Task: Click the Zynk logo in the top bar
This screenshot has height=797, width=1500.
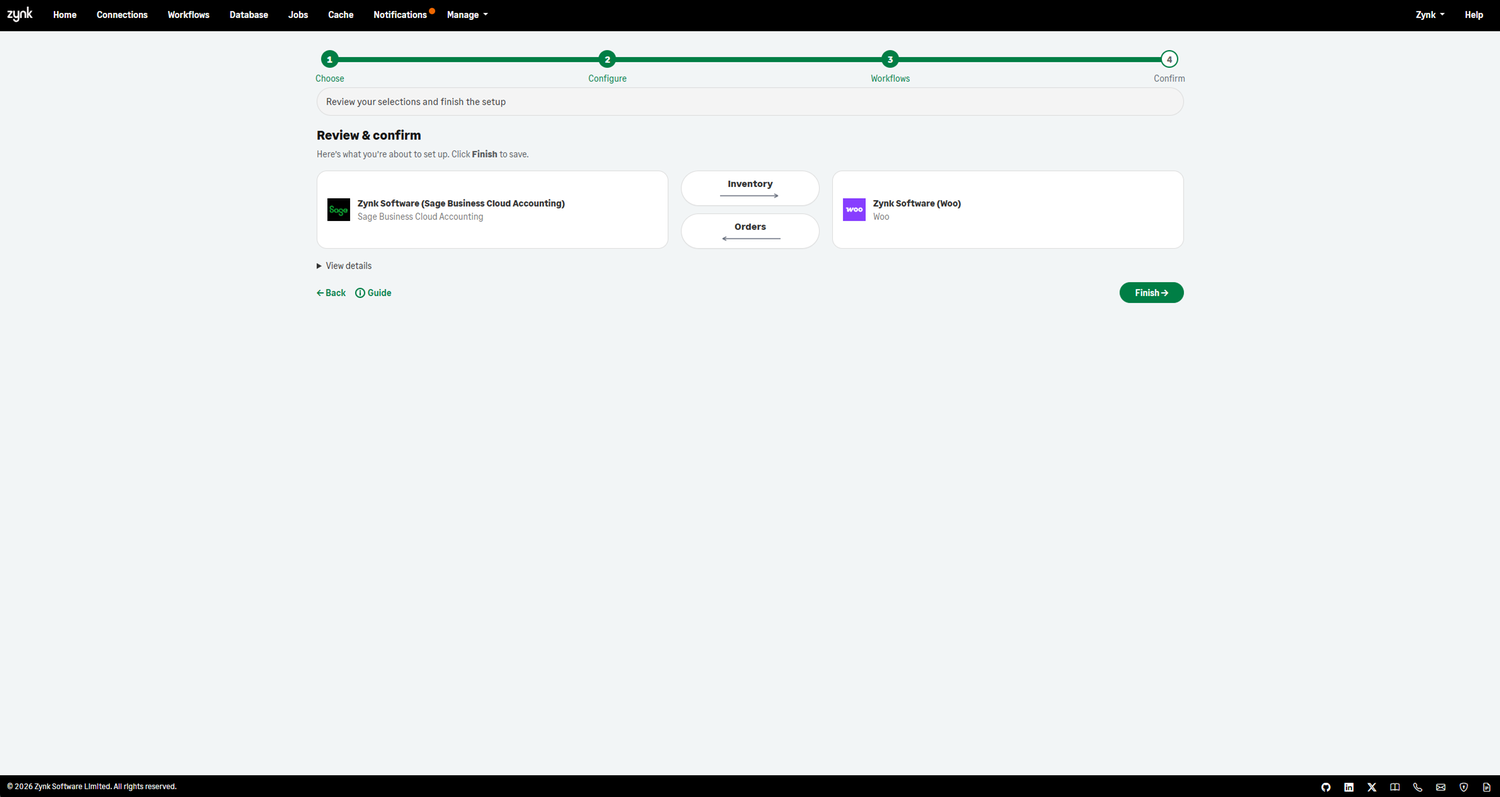Action: coord(18,14)
